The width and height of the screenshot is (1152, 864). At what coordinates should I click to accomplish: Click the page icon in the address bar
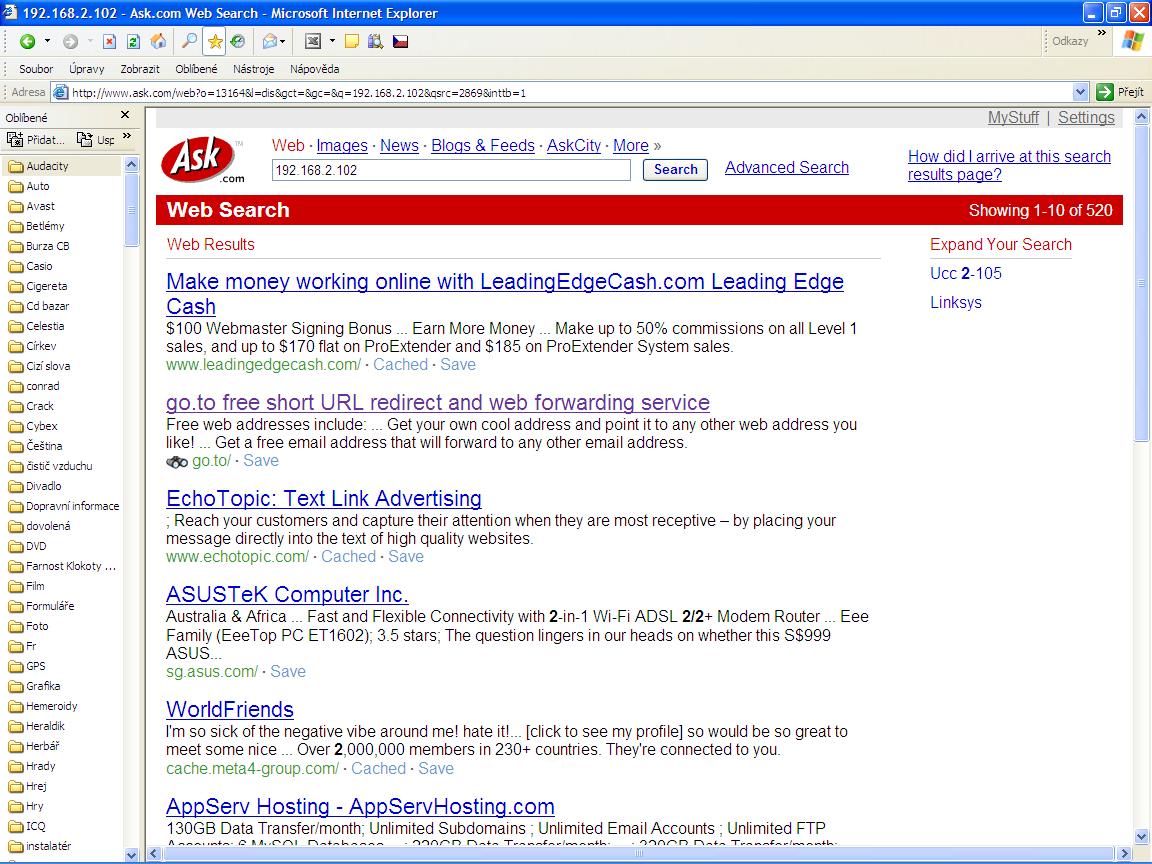pos(60,93)
